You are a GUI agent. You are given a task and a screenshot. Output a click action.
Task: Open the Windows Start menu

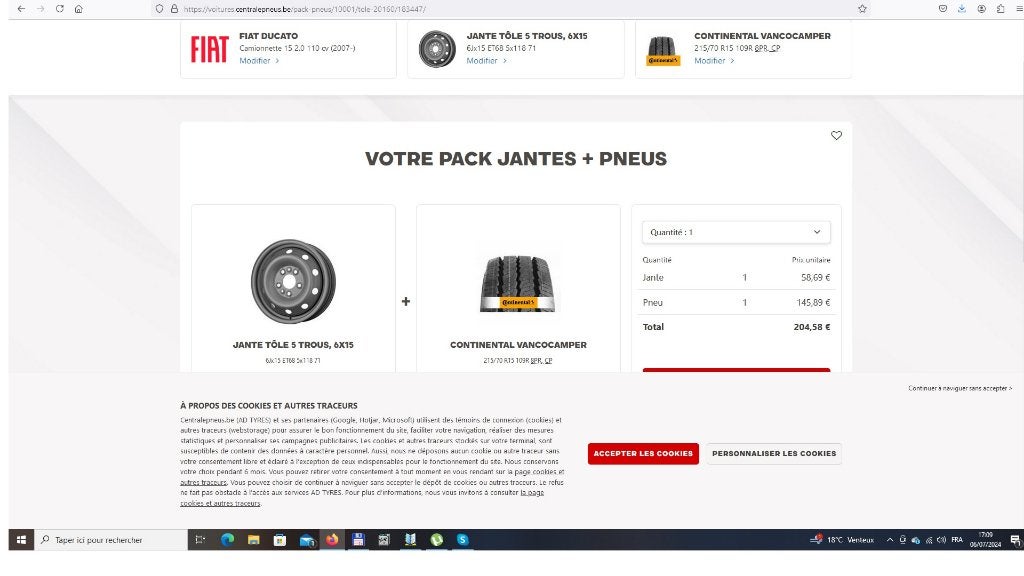(x=21, y=539)
